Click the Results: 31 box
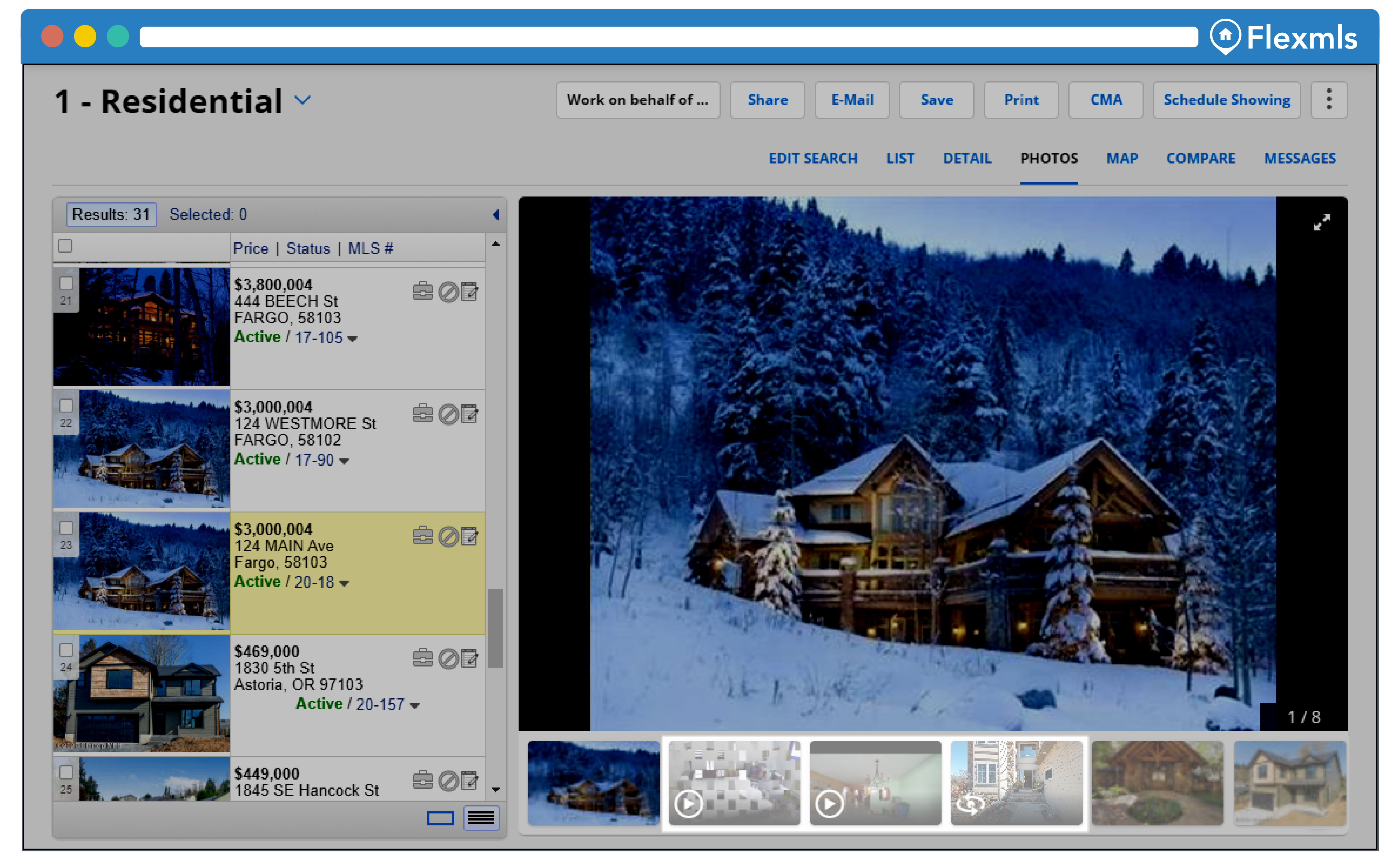1400x859 pixels. pyautogui.click(x=111, y=214)
